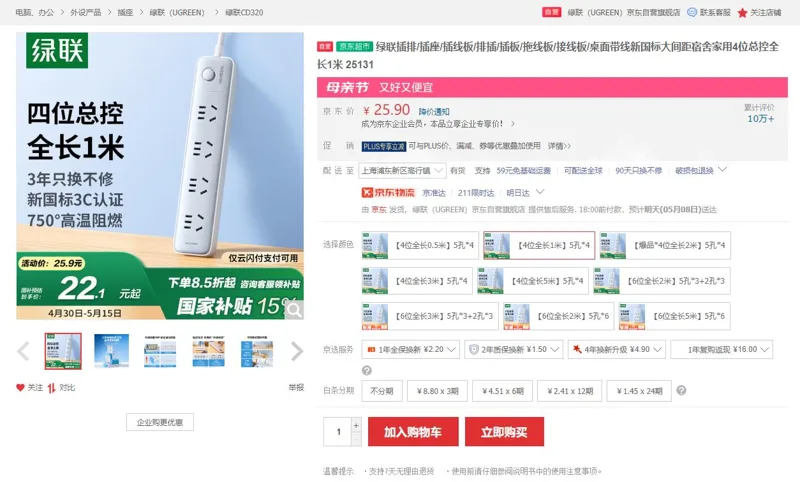Click the 京东超市 badge in title
This screenshot has height=482, width=800.
point(354,46)
